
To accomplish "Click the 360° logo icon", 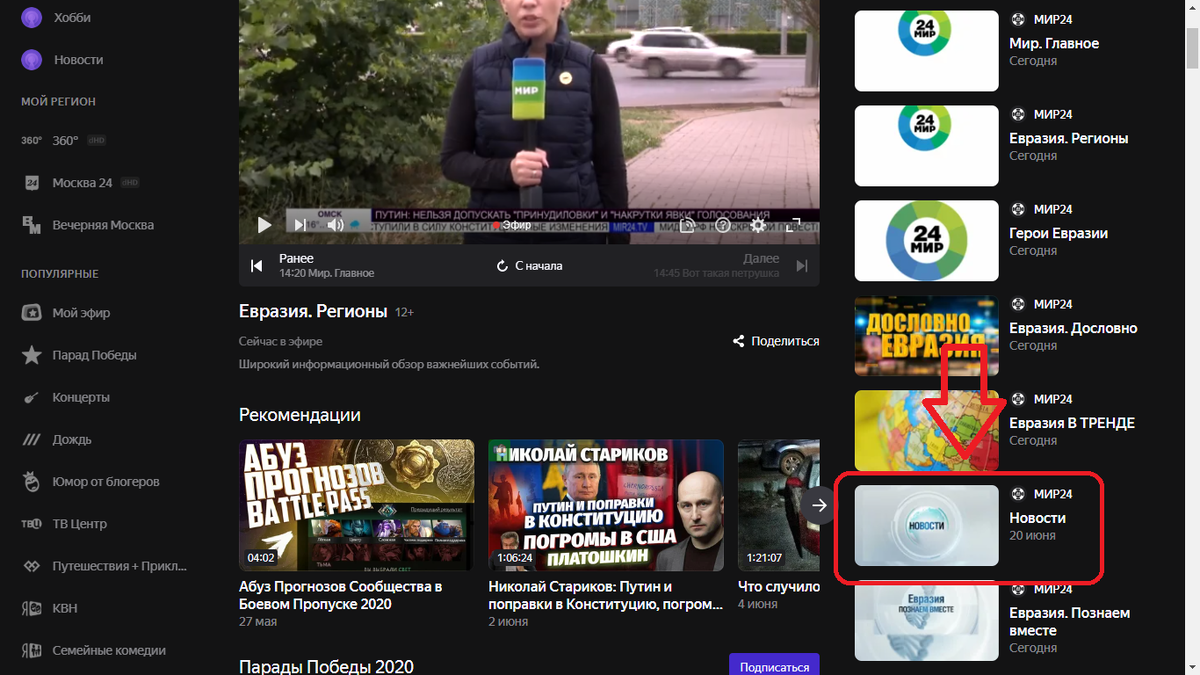I will (x=32, y=141).
